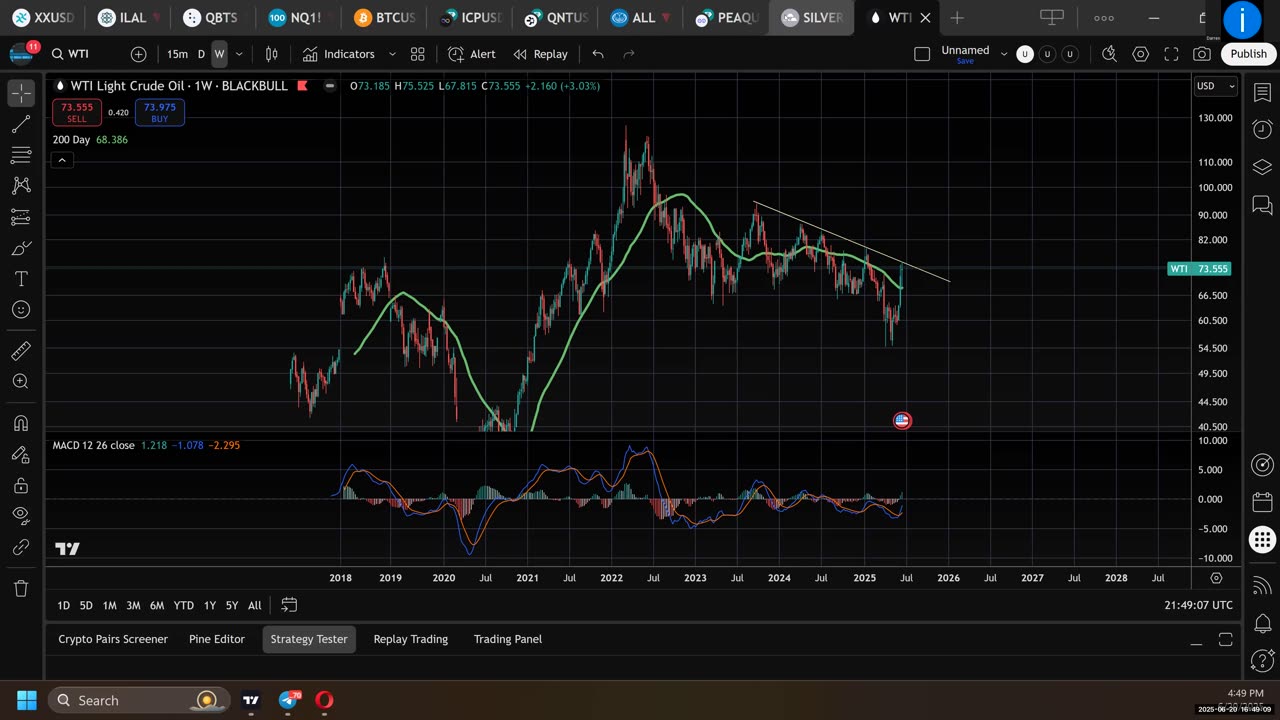1280x720 pixels.
Task: Open the watchlist panel icon
Action: pos(1262,92)
